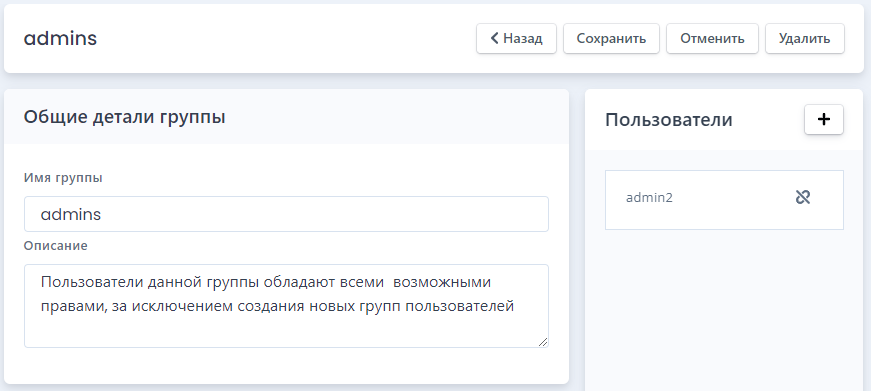This screenshot has width=871, height=391.
Task: Add a user with the plus icon
Action: click(824, 119)
